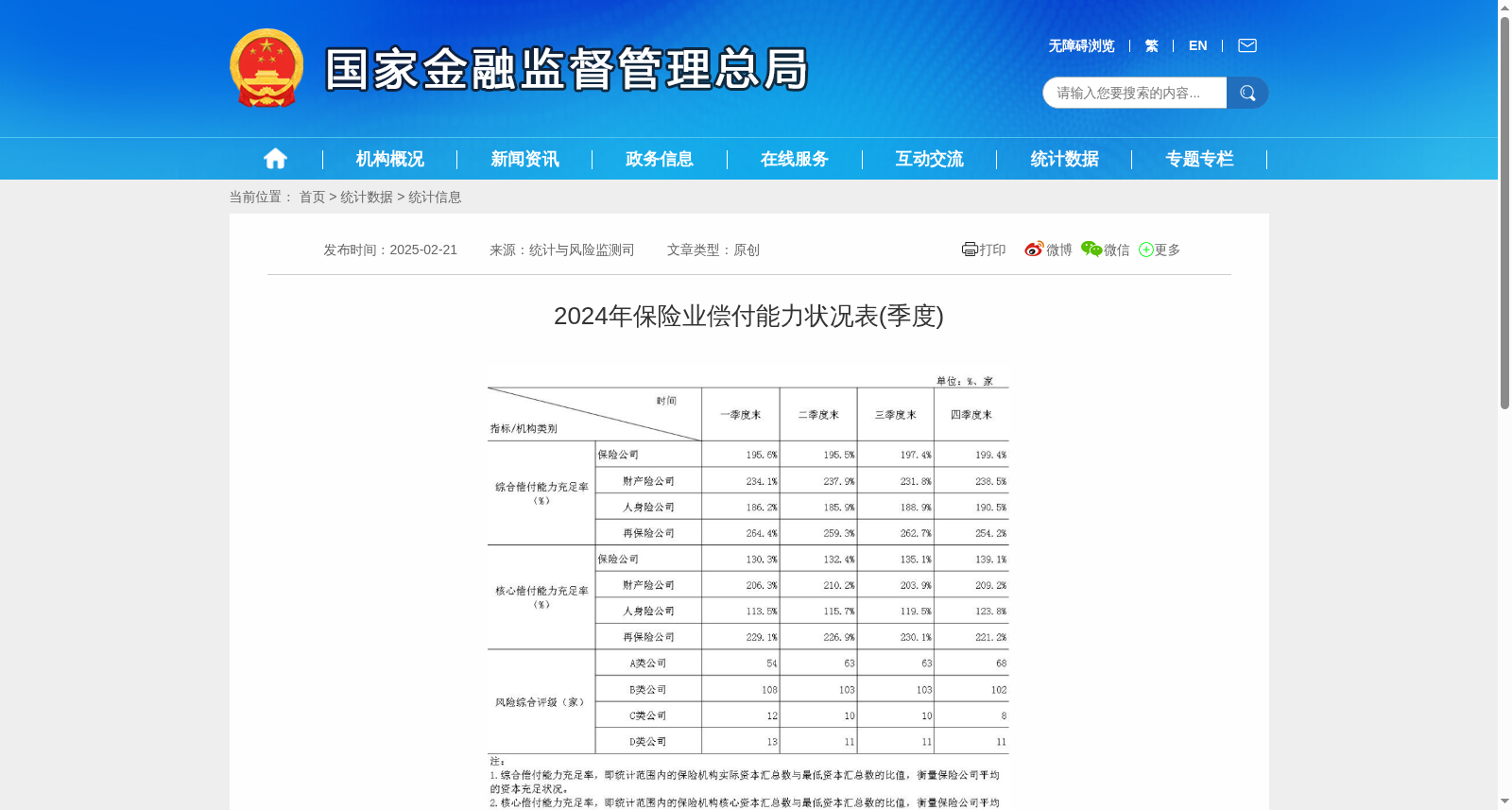
Task: Click article title 2024年保险业偿付能力状况表(季度)
Action: pos(748,316)
